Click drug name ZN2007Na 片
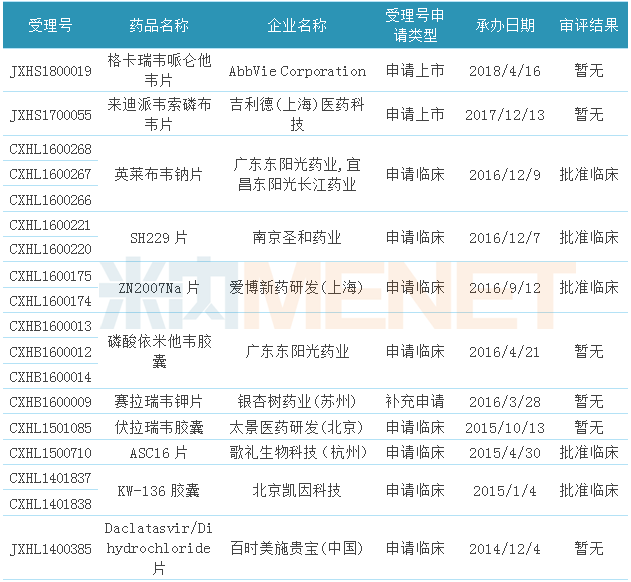Viewport: 631px width, 582px height. [x=159, y=288]
